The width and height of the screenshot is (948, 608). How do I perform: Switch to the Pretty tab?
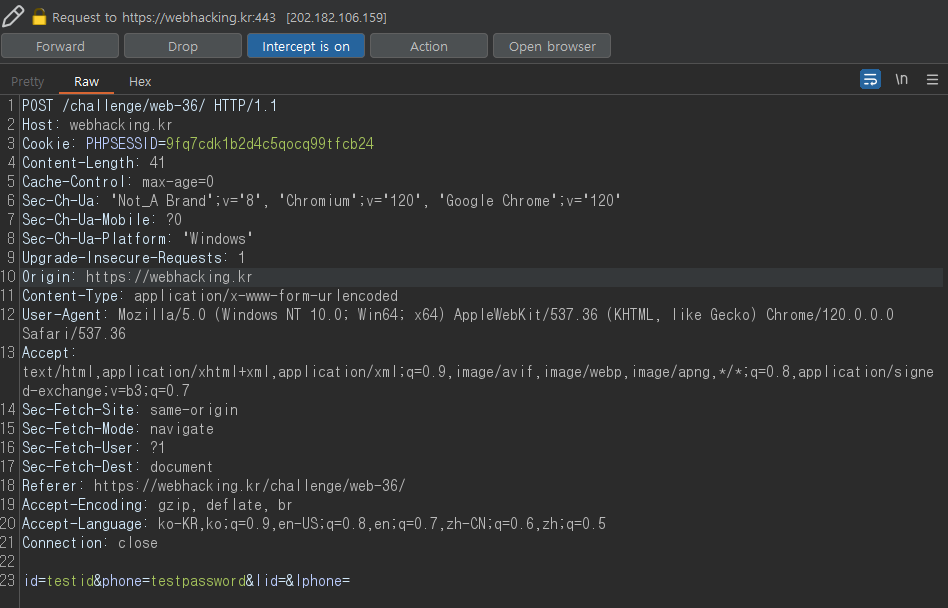(x=28, y=82)
